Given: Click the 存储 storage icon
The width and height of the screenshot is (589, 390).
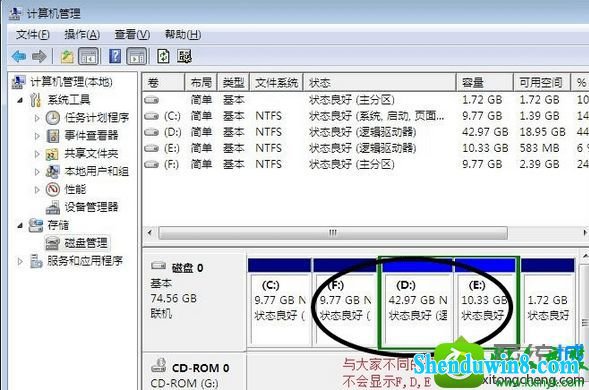Looking at the screenshot, I should 36,225.
